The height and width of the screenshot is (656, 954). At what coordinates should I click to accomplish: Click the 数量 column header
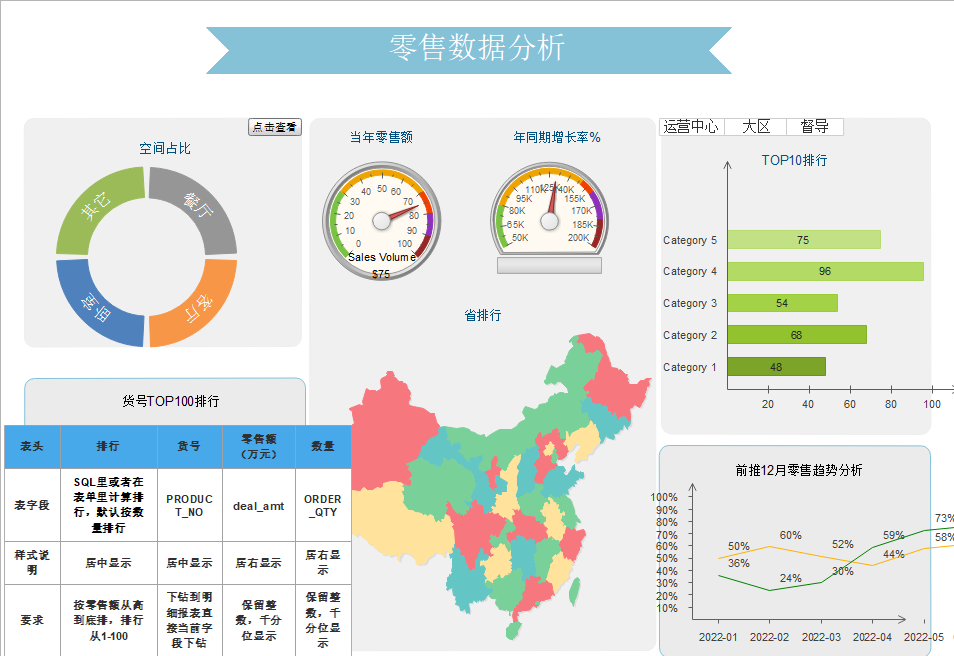(322, 447)
